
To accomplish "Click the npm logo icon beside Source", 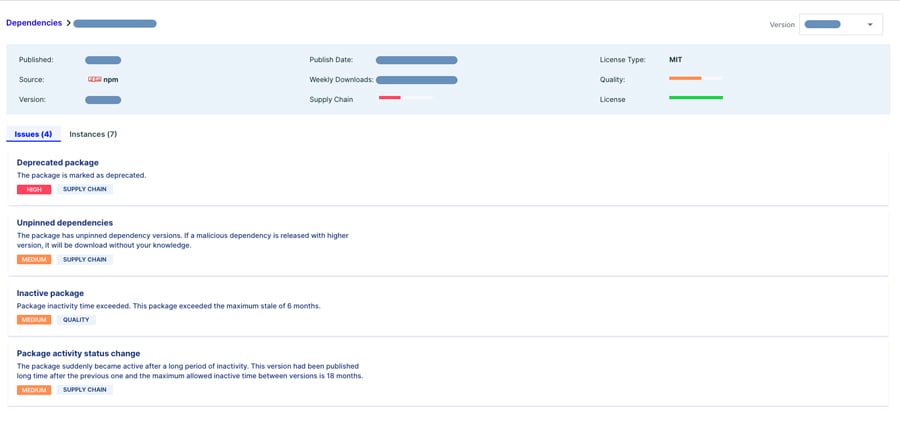I will point(94,79).
